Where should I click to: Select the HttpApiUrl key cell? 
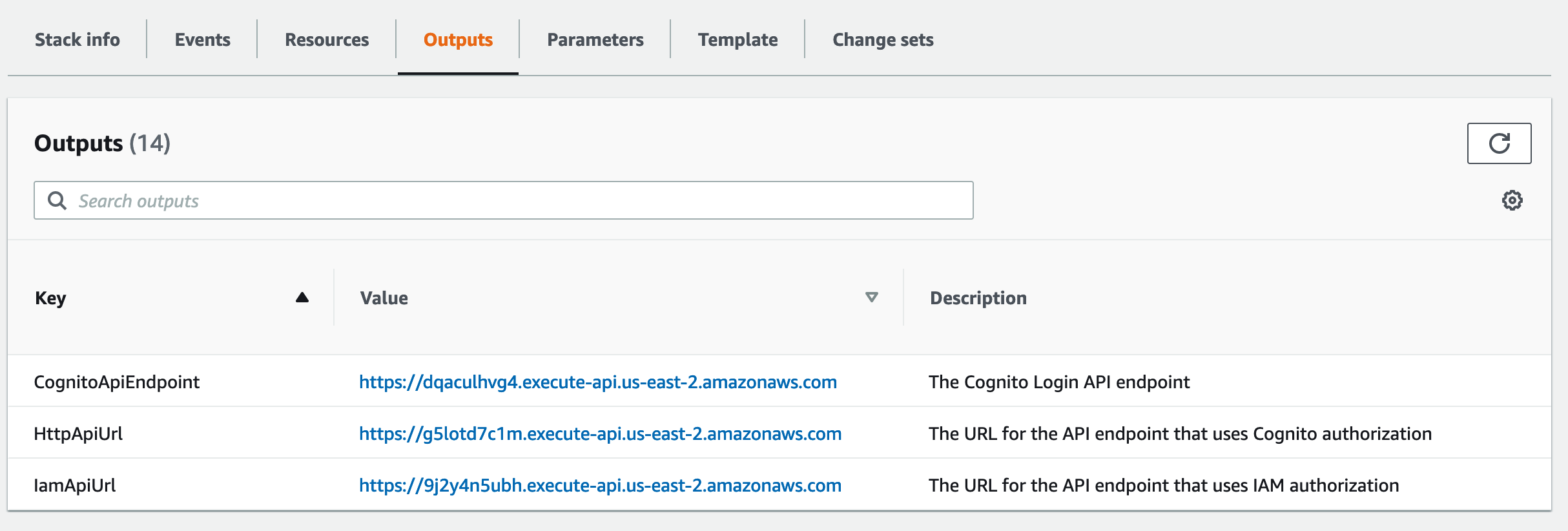click(x=78, y=433)
